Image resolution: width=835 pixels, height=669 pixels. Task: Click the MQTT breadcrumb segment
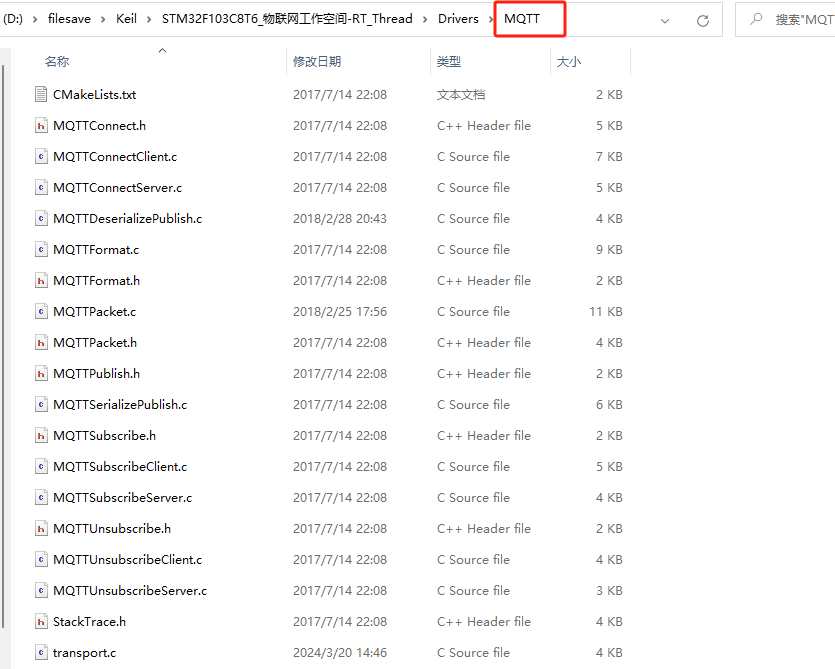point(522,19)
